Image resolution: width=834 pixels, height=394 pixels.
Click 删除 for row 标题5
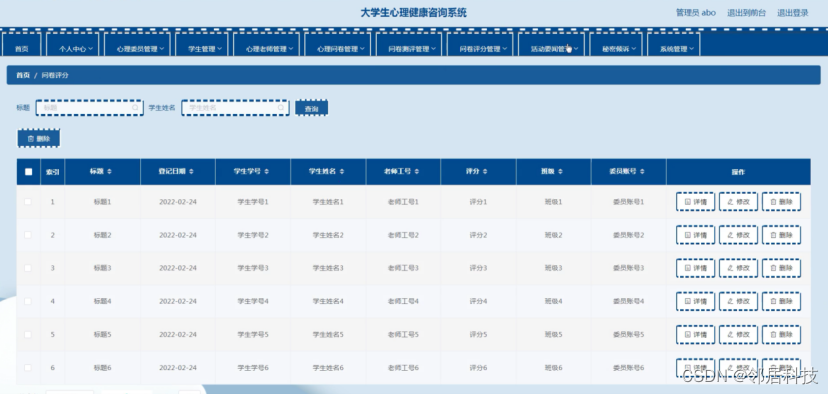pyautogui.click(x=781, y=334)
